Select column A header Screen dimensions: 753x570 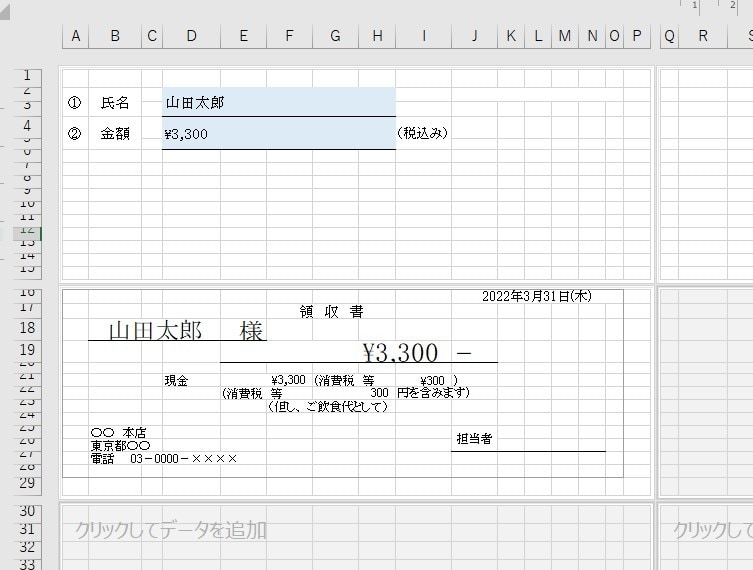click(75, 36)
